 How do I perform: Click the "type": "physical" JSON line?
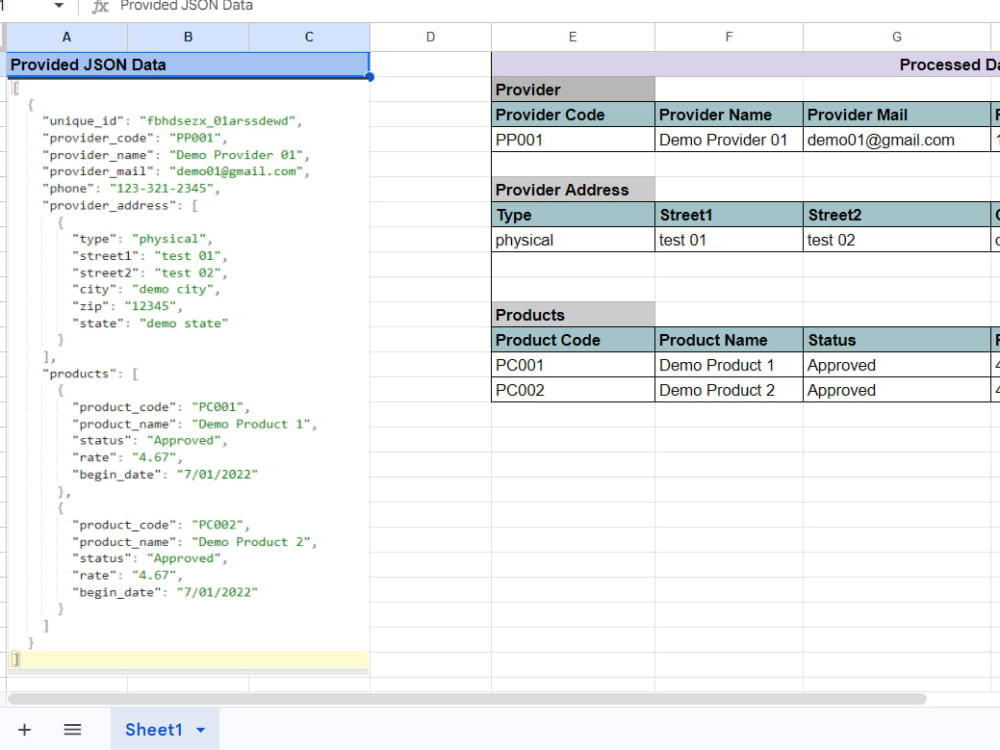coord(142,239)
